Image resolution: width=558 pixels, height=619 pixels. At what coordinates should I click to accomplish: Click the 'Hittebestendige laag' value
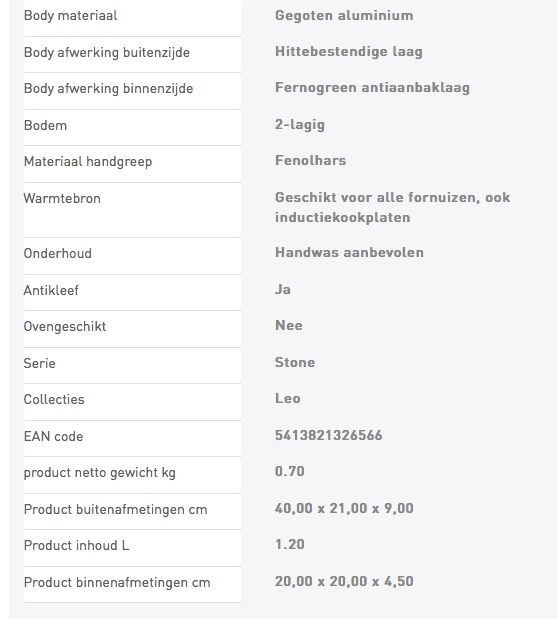349,52
